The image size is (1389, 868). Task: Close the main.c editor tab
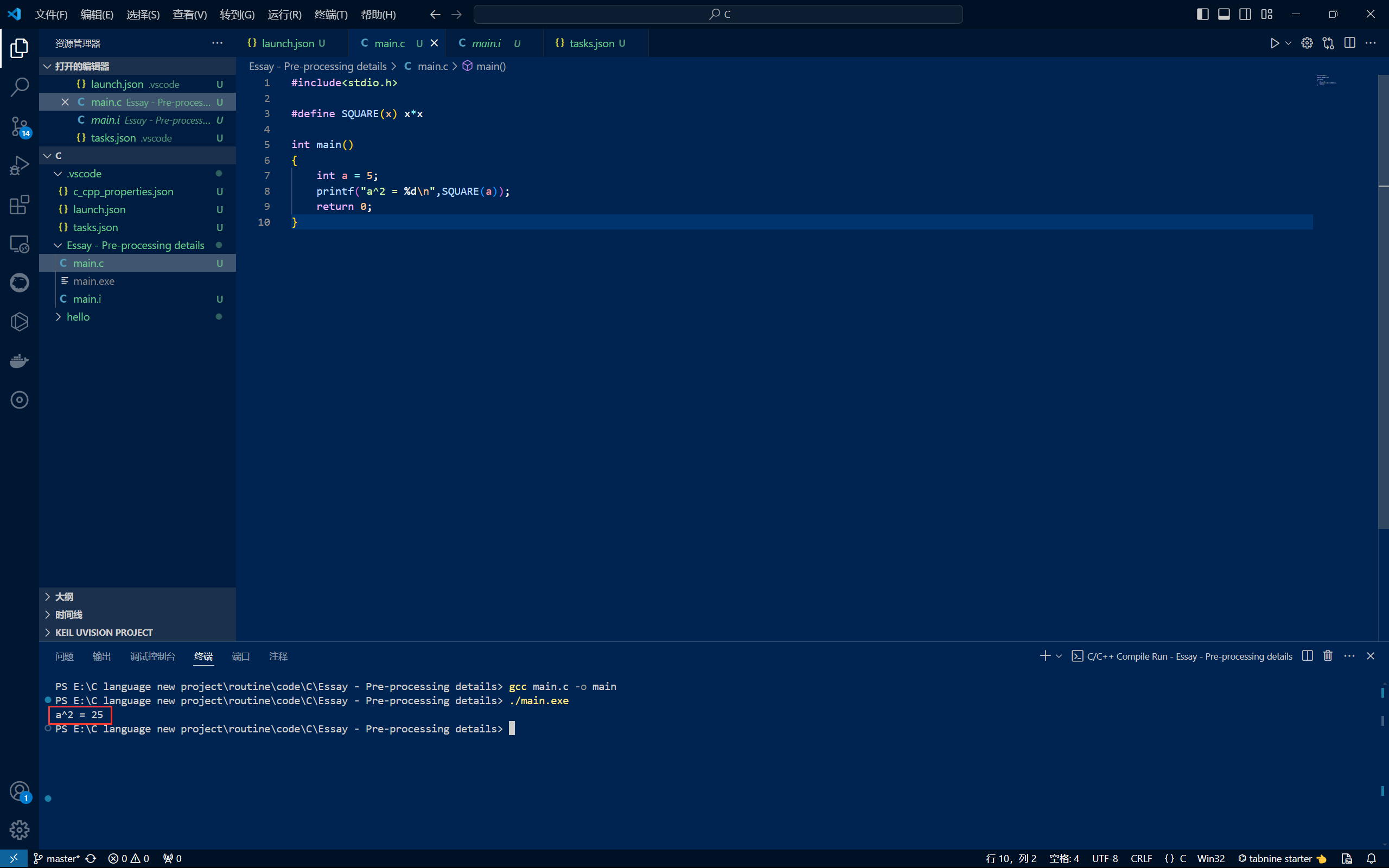[435, 43]
